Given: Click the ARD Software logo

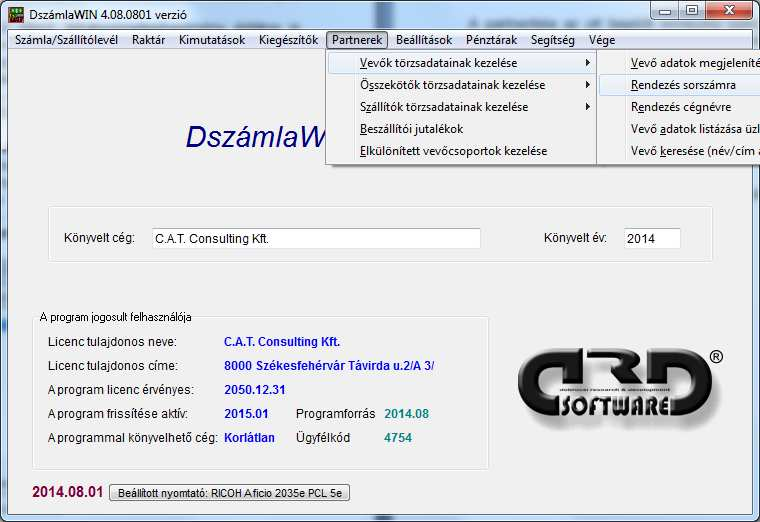Looking at the screenshot, I should 620,389.
